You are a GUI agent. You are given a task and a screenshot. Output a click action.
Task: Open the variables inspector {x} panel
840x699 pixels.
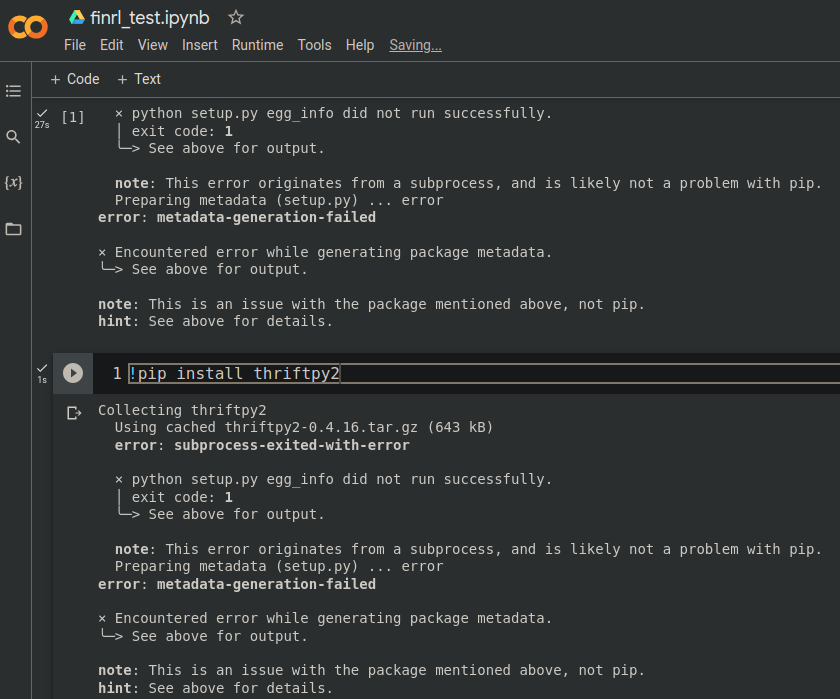click(x=13, y=183)
